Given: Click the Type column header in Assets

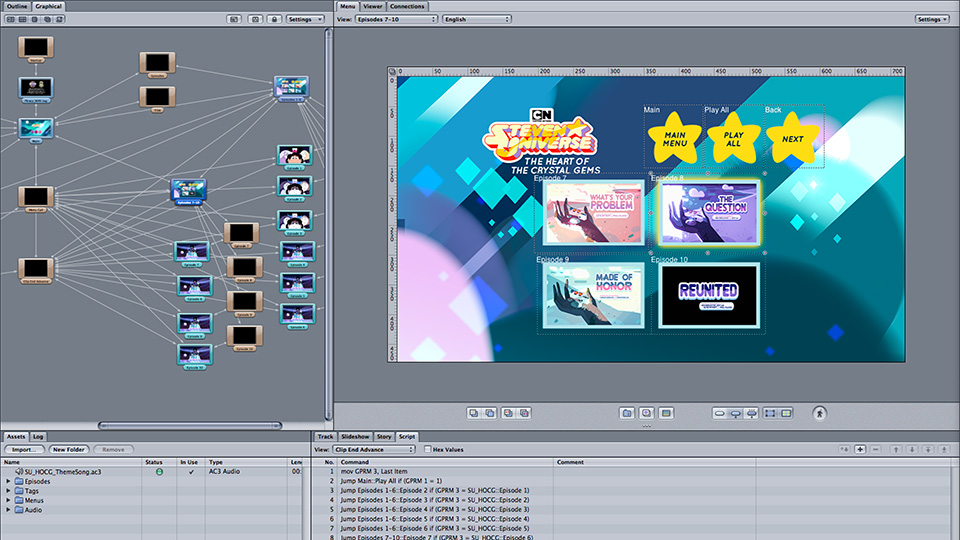Looking at the screenshot, I should coord(246,462).
